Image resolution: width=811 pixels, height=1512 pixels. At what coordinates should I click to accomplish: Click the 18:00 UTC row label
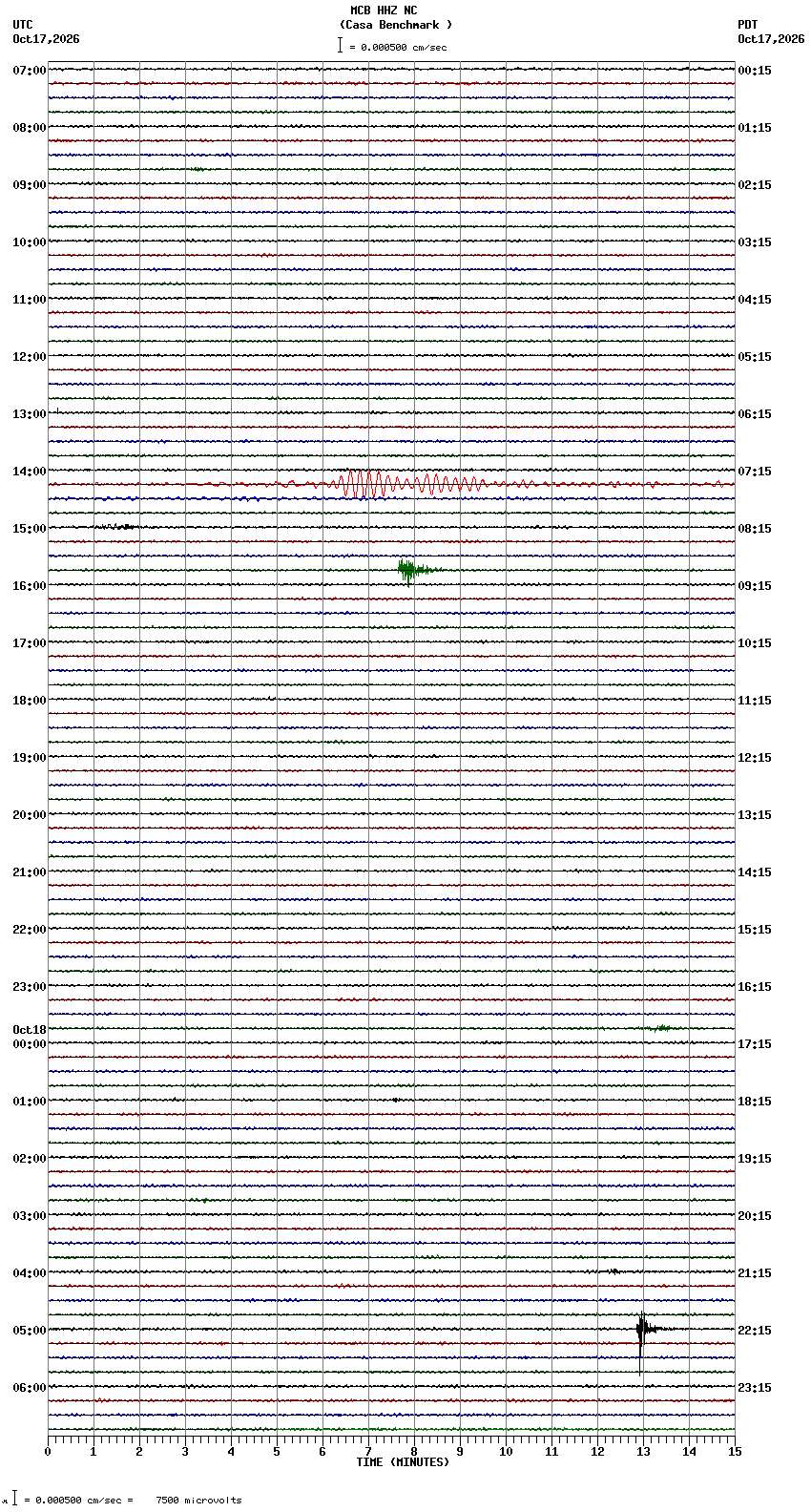[30, 701]
